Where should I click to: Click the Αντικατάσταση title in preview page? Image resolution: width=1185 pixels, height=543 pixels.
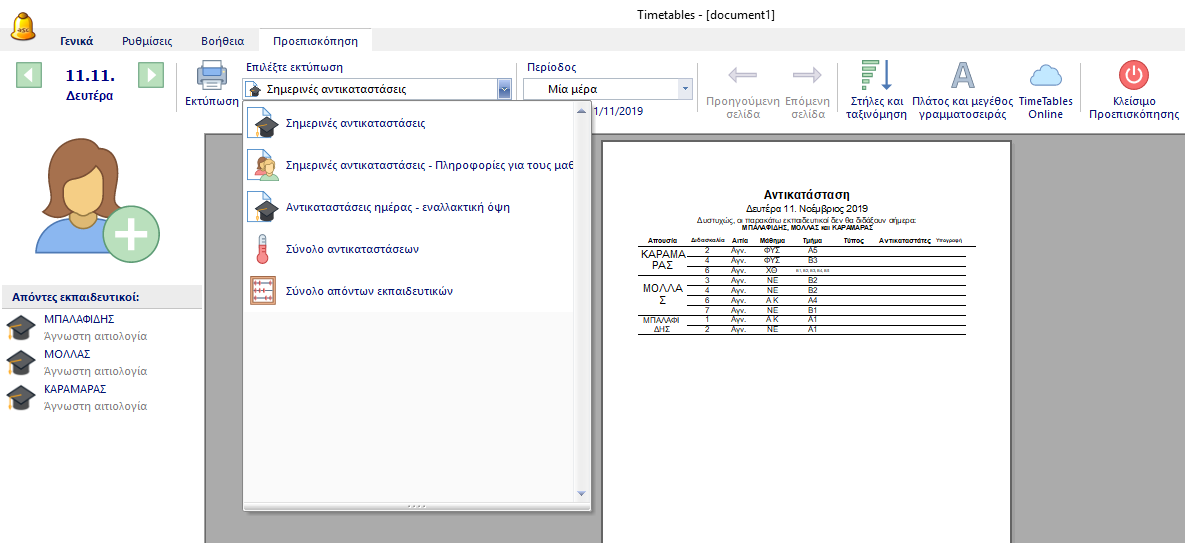(806, 195)
